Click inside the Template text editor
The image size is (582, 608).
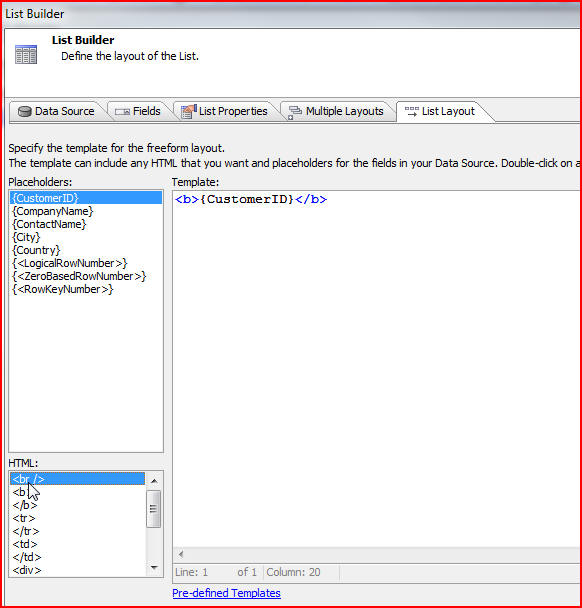[x=376, y=368]
